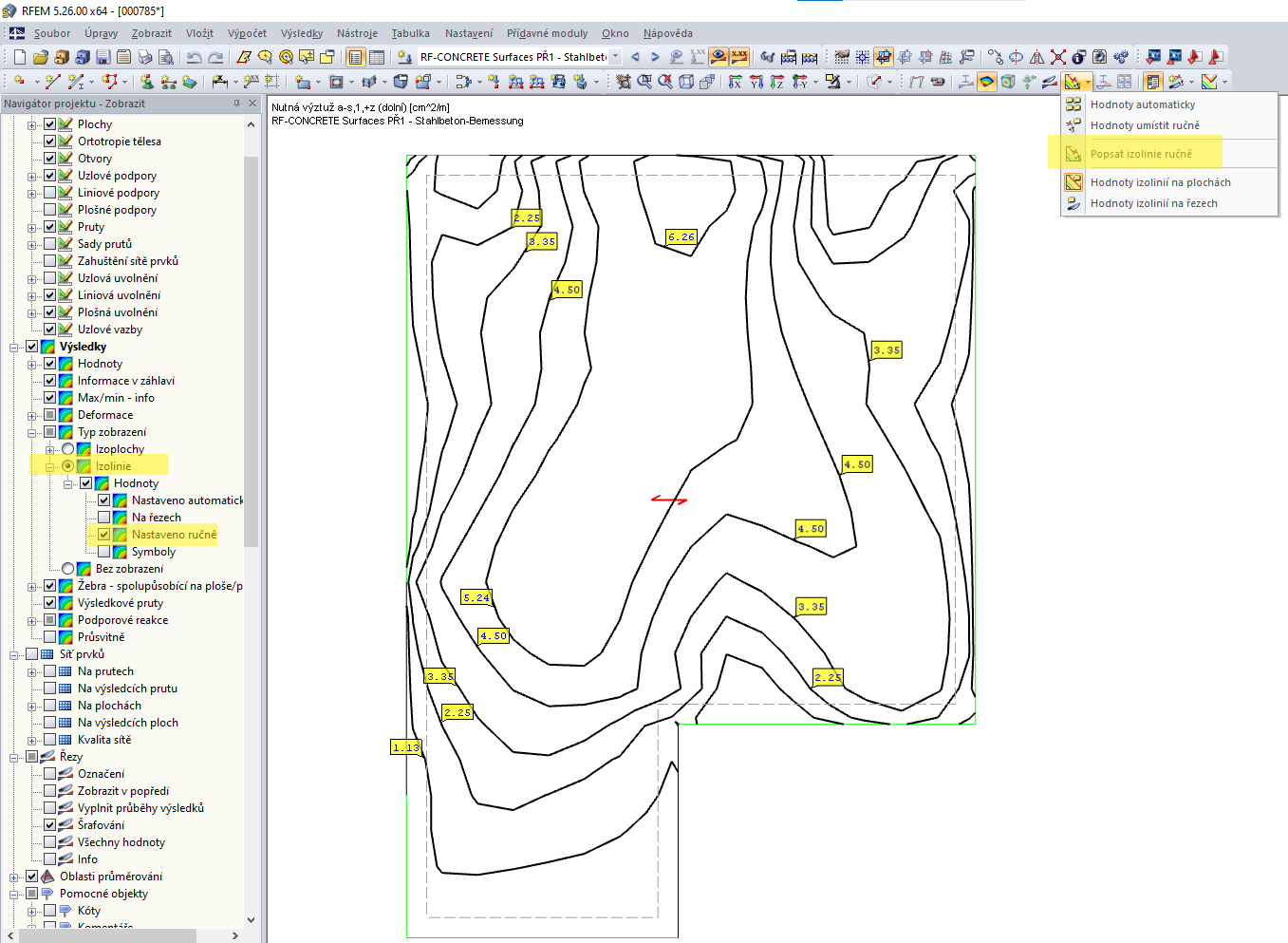The image size is (1288, 943).
Task: Select Nastaveno ručně tree item
Action: coord(174,535)
